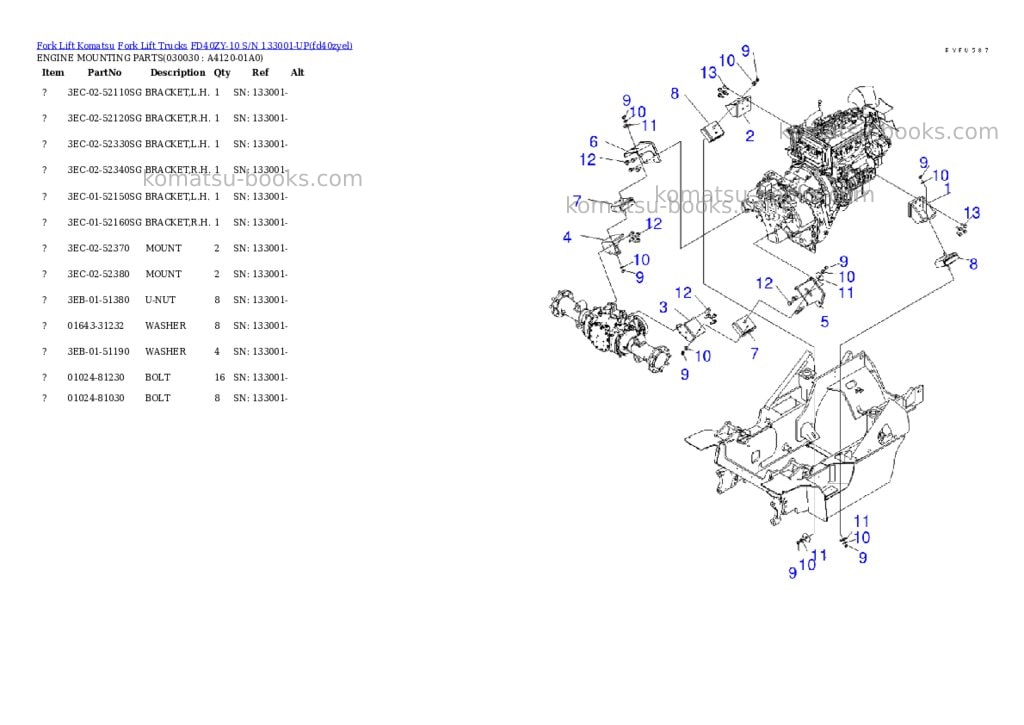This screenshot has height=725, width=1024.
Task: Open the FD40ZY-10 S/N 133001-UP link
Action: [271, 46]
